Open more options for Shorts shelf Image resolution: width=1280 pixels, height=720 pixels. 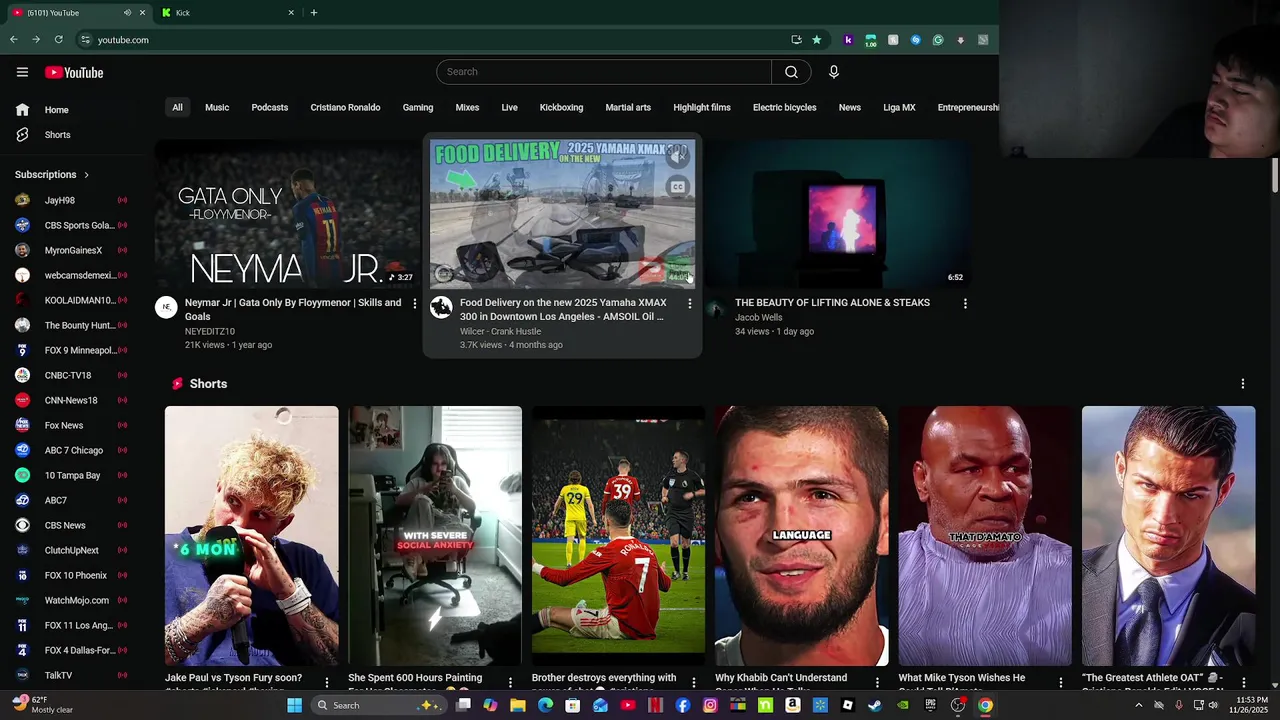[1243, 384]
